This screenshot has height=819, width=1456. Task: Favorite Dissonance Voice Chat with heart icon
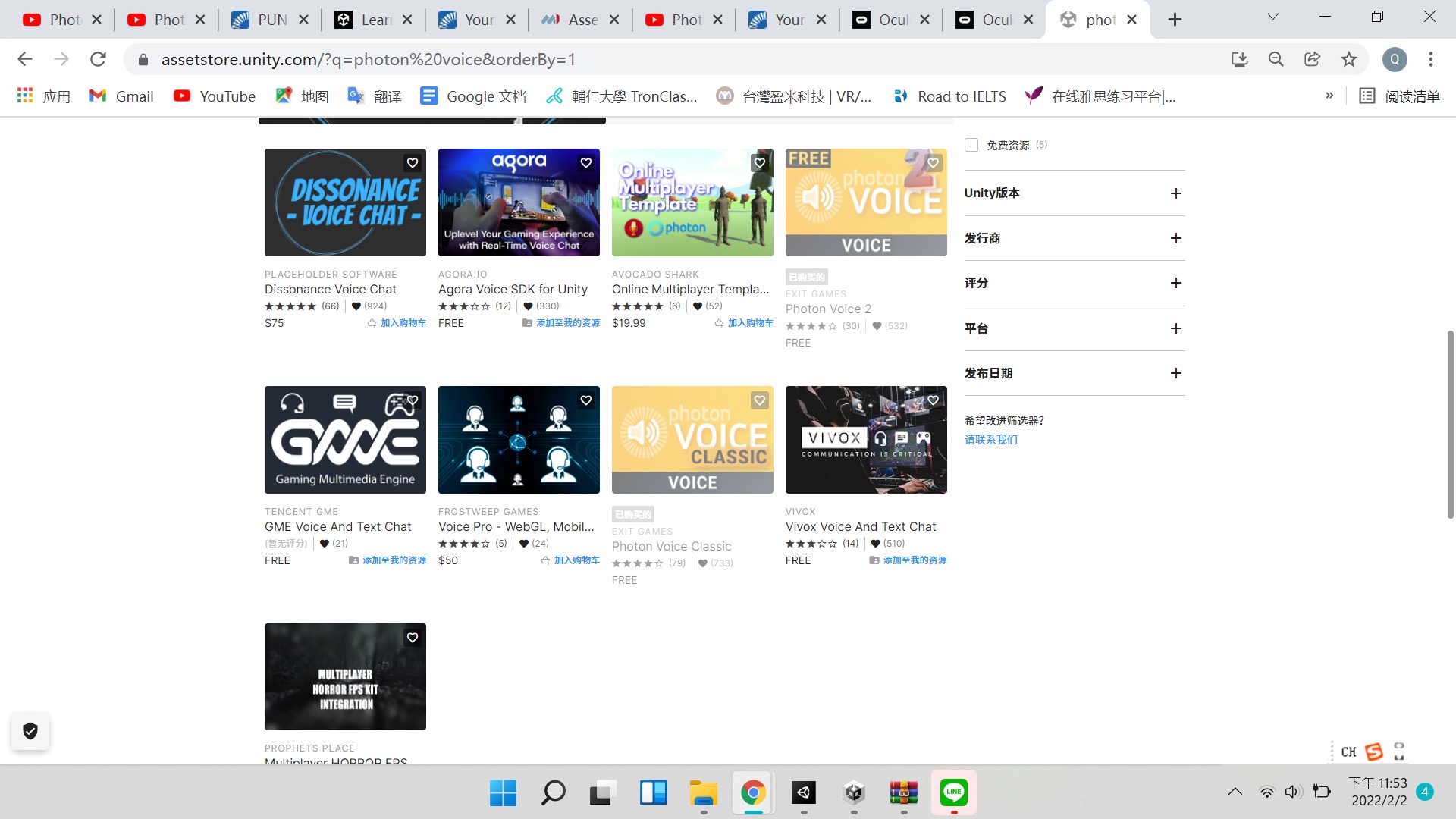click(x=413, y=163)
